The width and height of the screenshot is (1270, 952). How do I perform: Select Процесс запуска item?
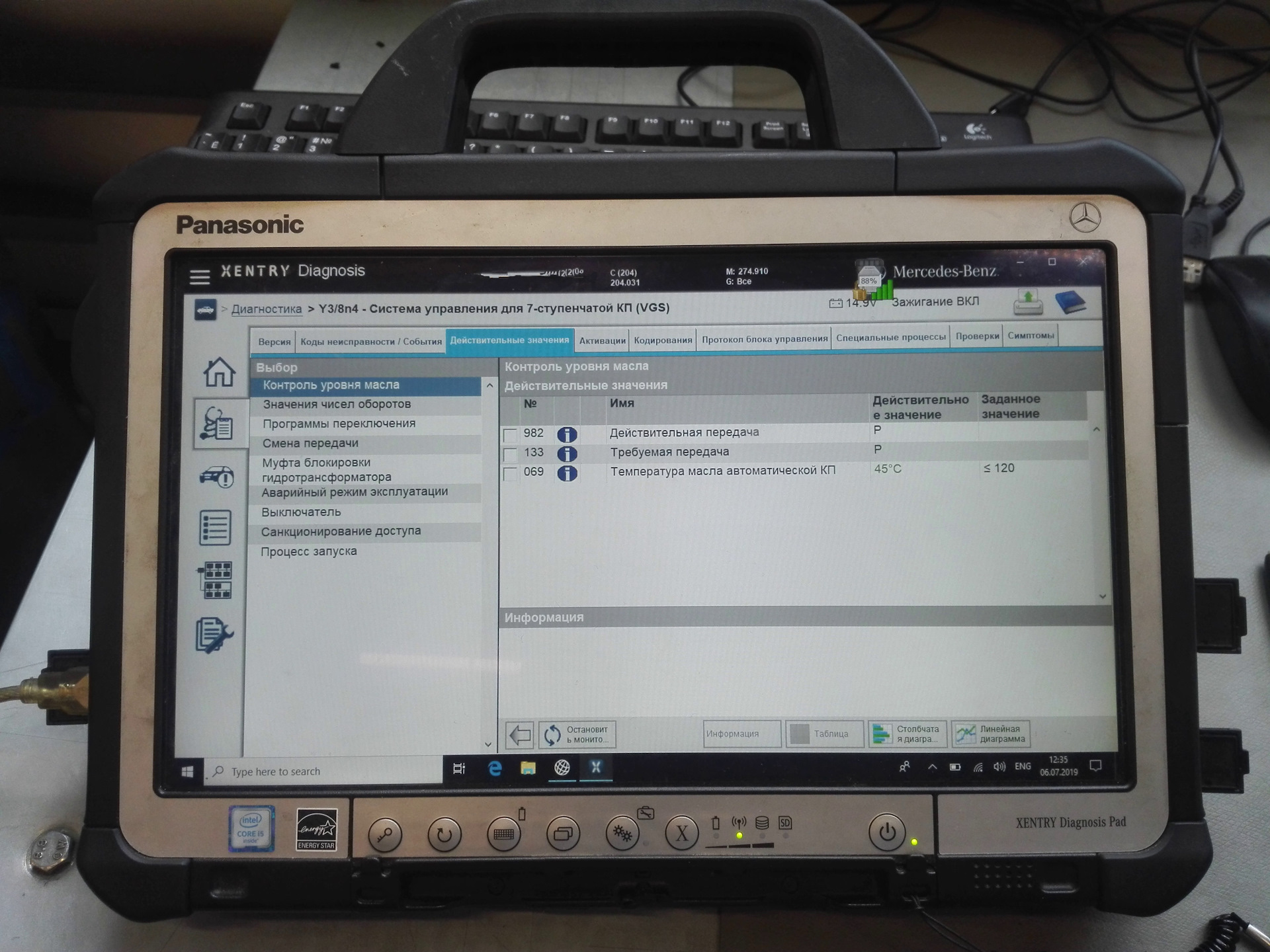click(366, 551)
